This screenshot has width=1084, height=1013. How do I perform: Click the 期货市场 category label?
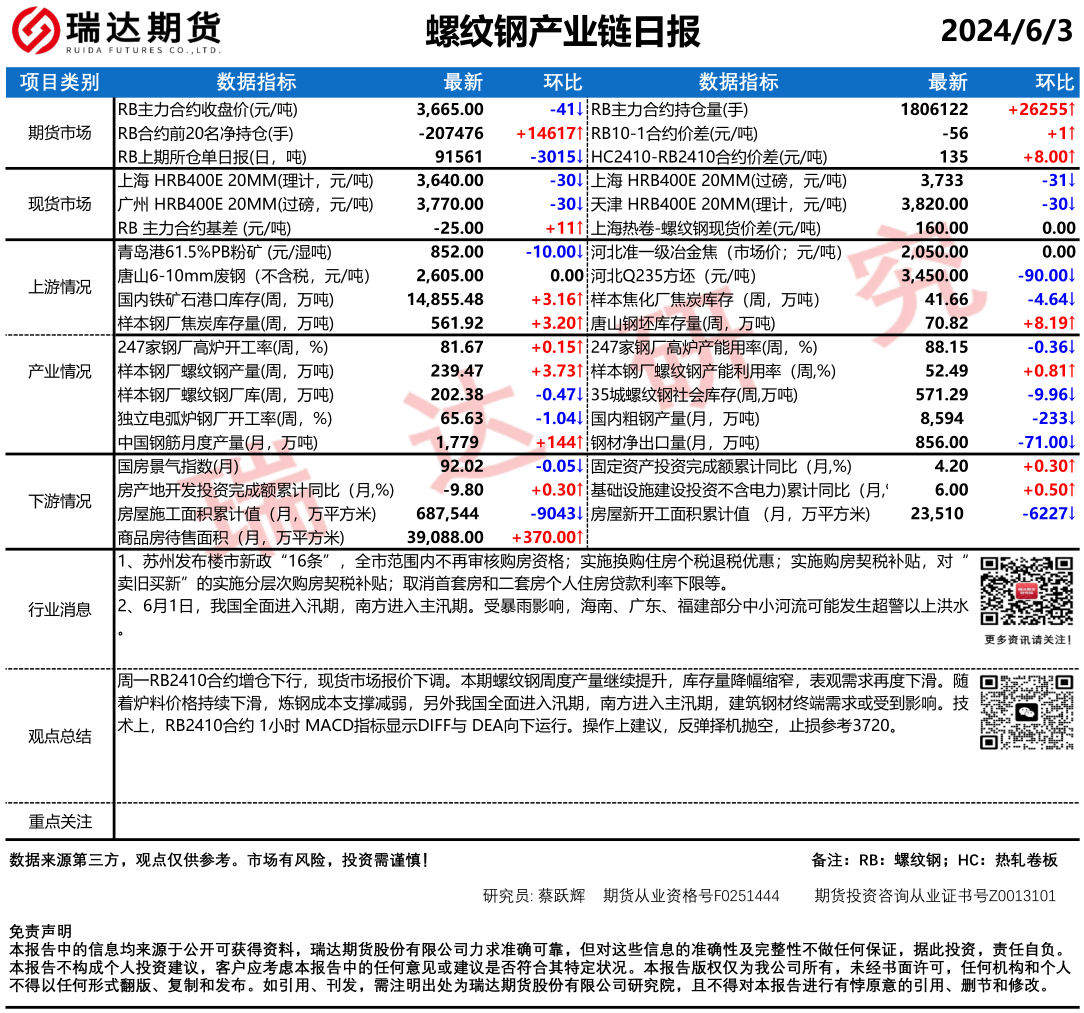(60, 133)
